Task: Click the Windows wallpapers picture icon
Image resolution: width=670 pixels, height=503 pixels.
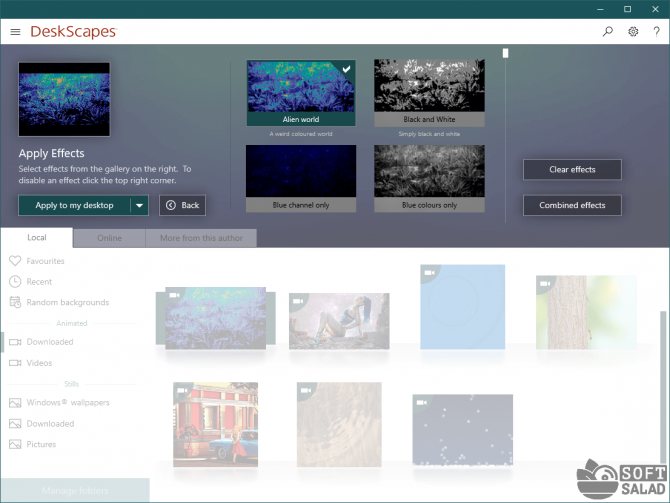Action: (x=15, y=403)
